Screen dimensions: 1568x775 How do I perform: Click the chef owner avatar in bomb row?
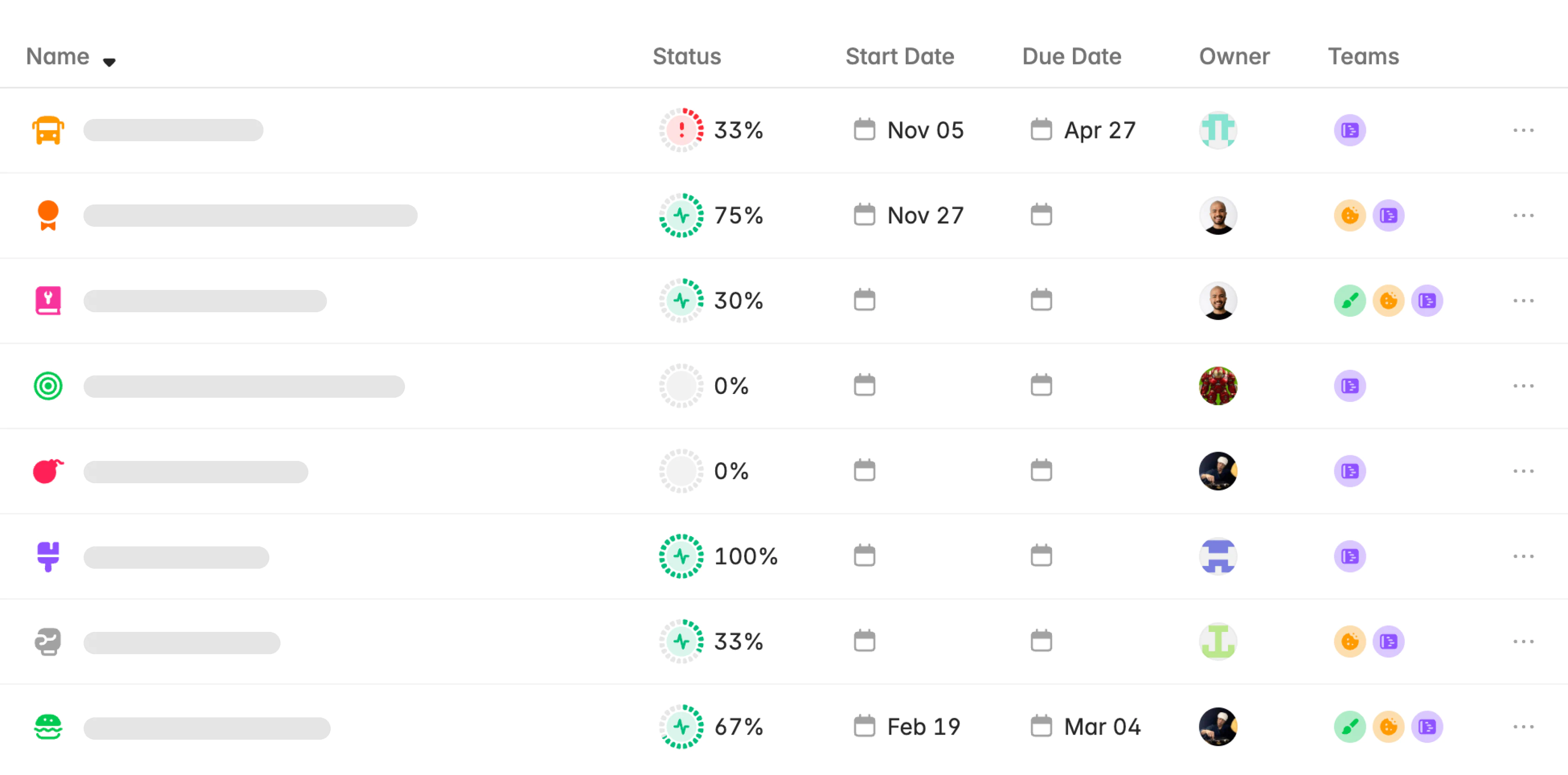coord(1218,471)
